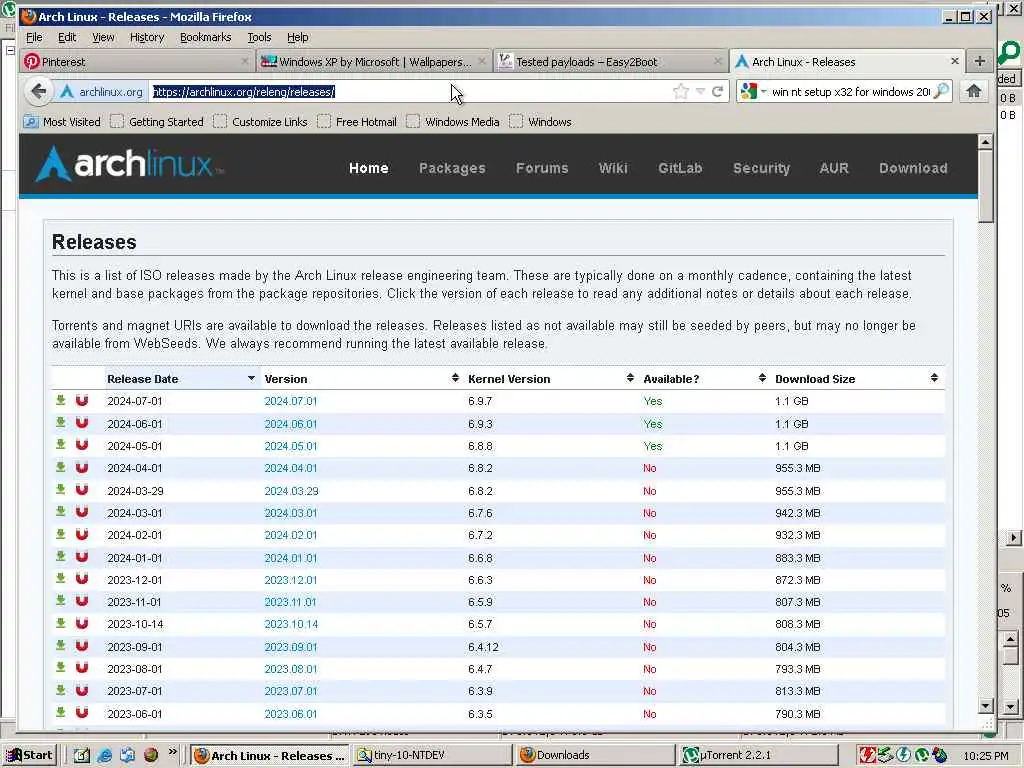Click the magnet link icon for 2024-03-29
This screenshot has height=768, width=1024.
tap(82, 490)
